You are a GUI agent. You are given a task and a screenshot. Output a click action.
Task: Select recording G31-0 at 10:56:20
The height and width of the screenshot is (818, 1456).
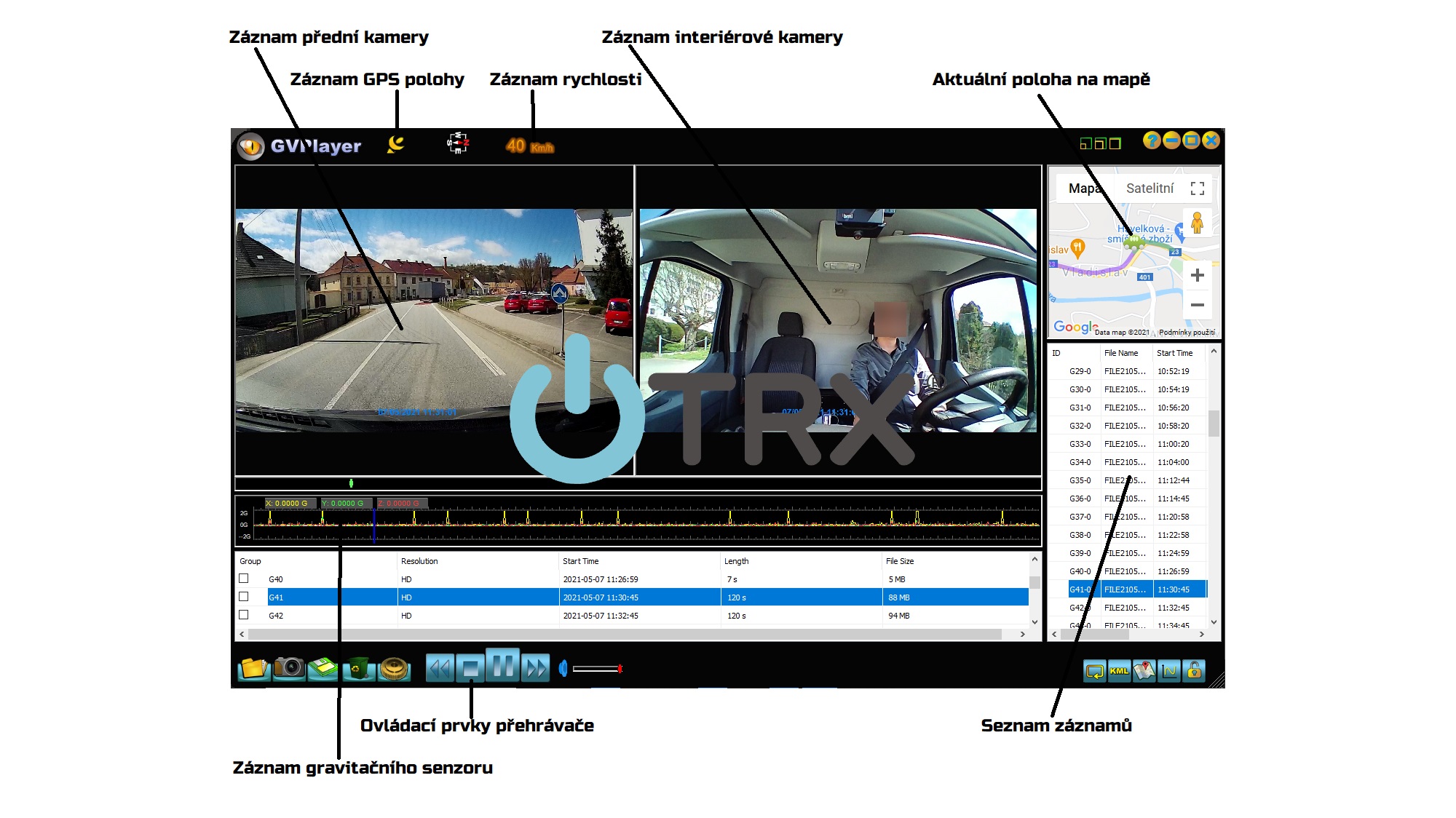1128,408
